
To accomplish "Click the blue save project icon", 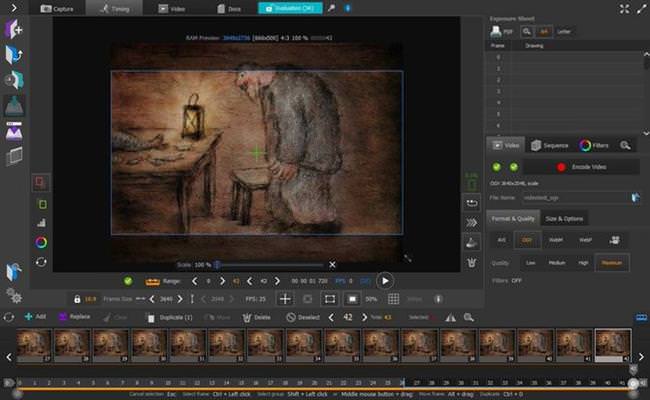I will (x=14, y=272).
